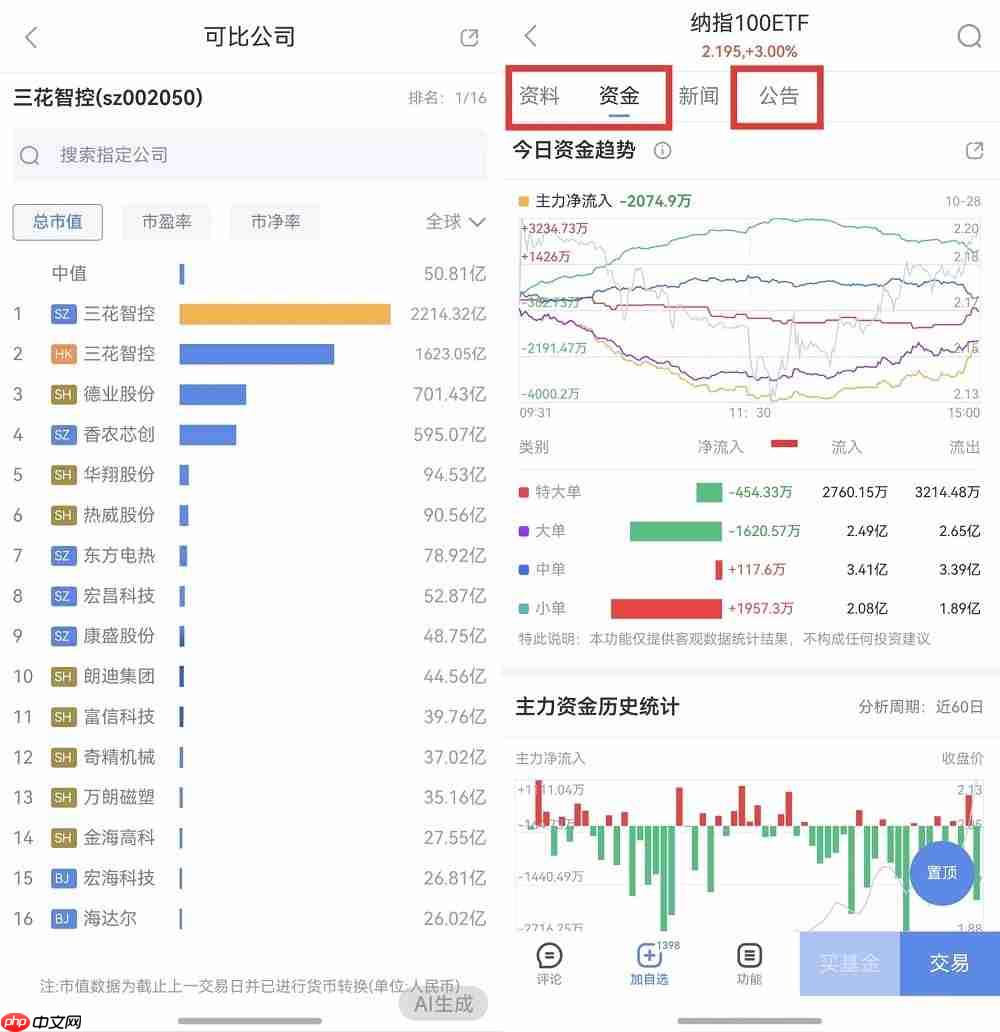Tap the share icon beside 可比公司 title
The width and height of the screenshot is (1000, 1032).
(x=468, y=36)
